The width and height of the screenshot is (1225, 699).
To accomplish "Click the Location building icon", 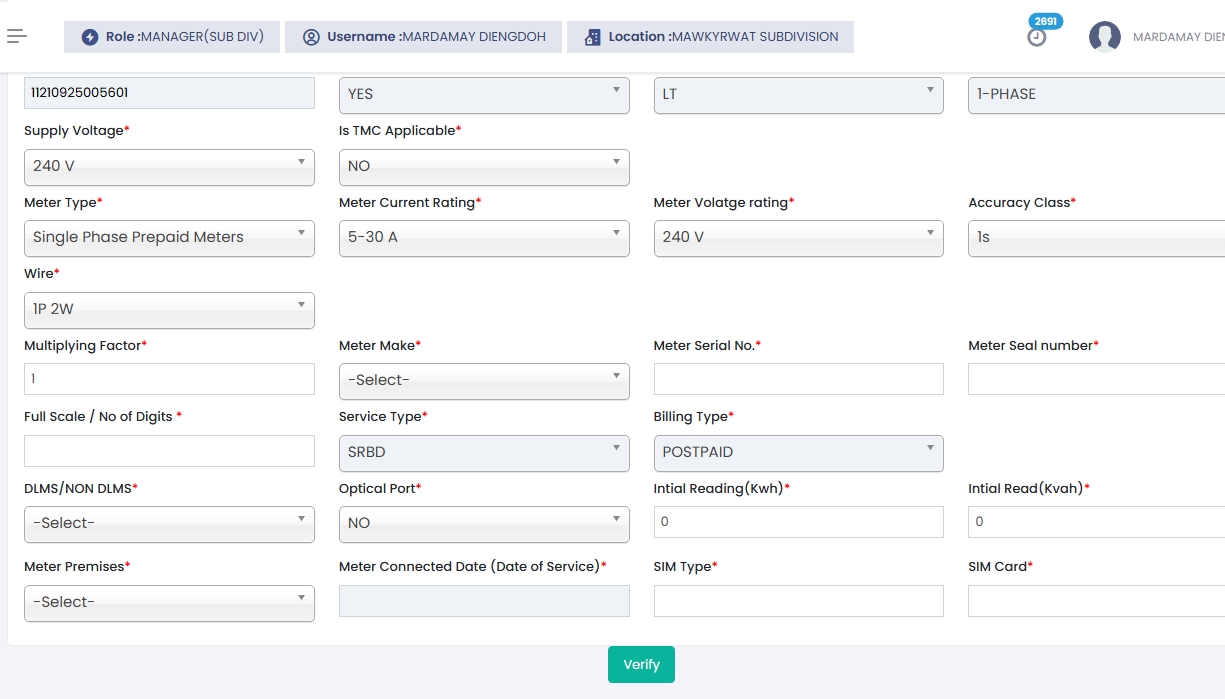I will (592, 37).
